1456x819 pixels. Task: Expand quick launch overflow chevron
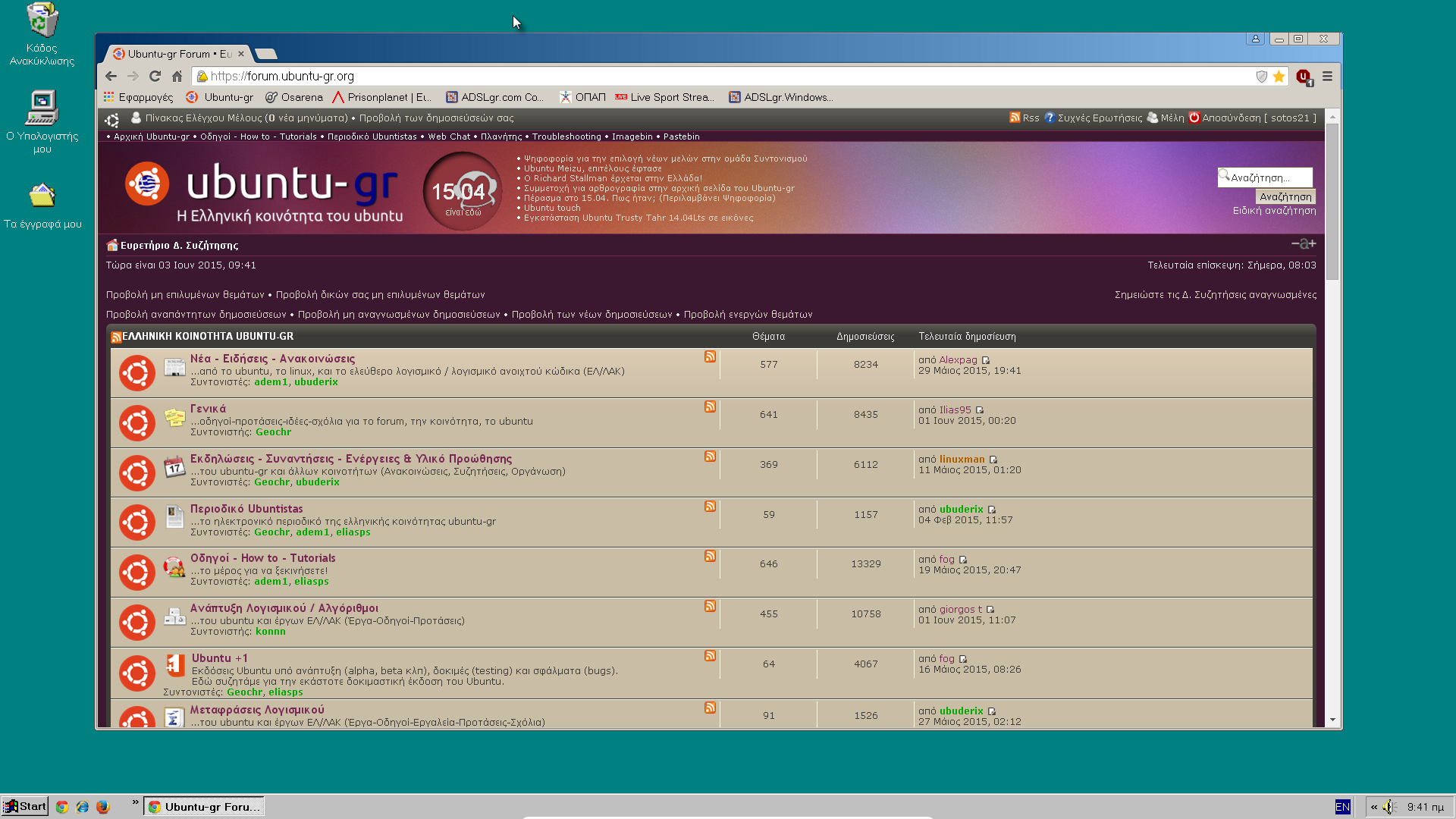point(136,802)
